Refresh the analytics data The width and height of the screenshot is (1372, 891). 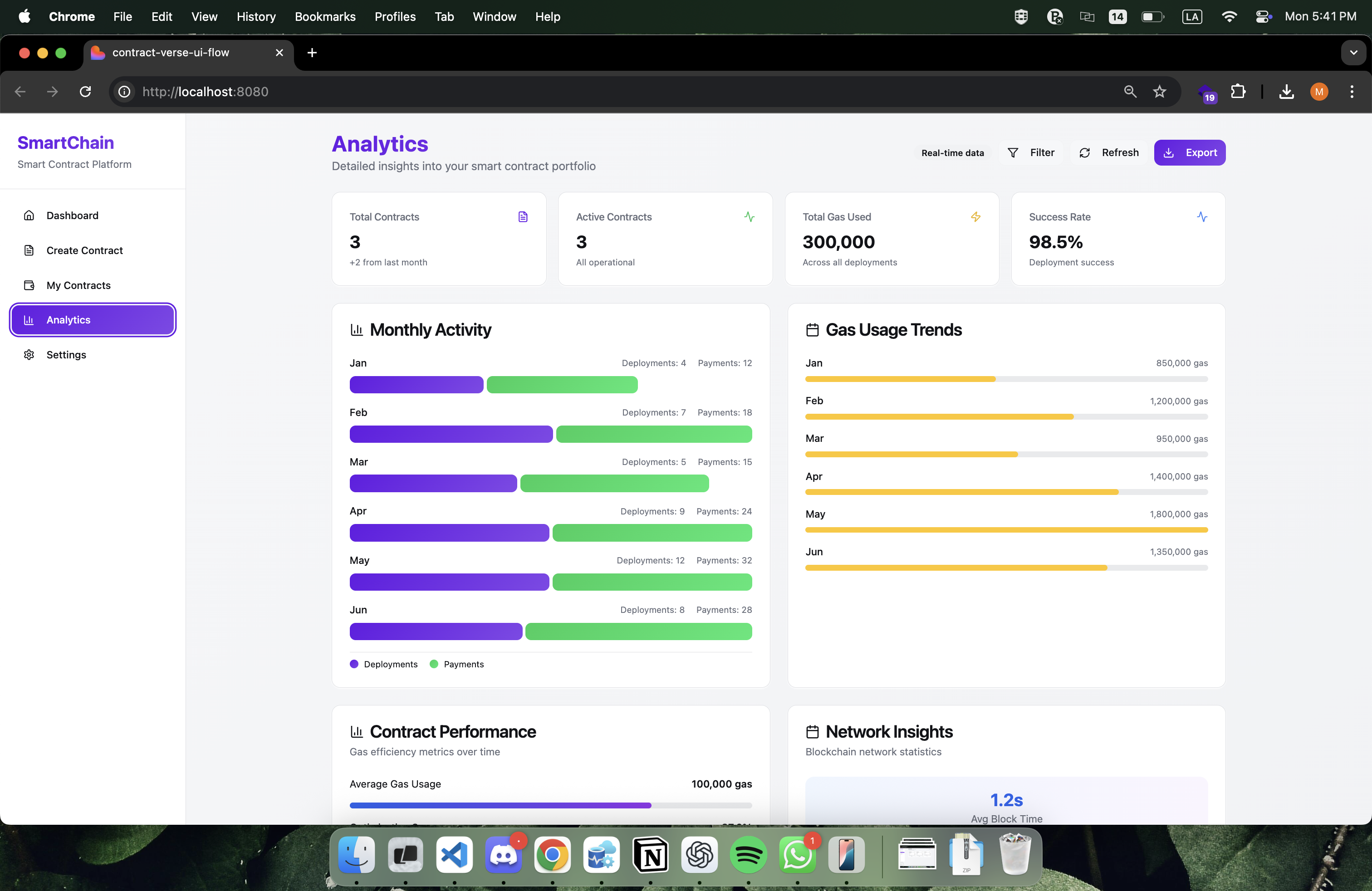(1108, 153)
